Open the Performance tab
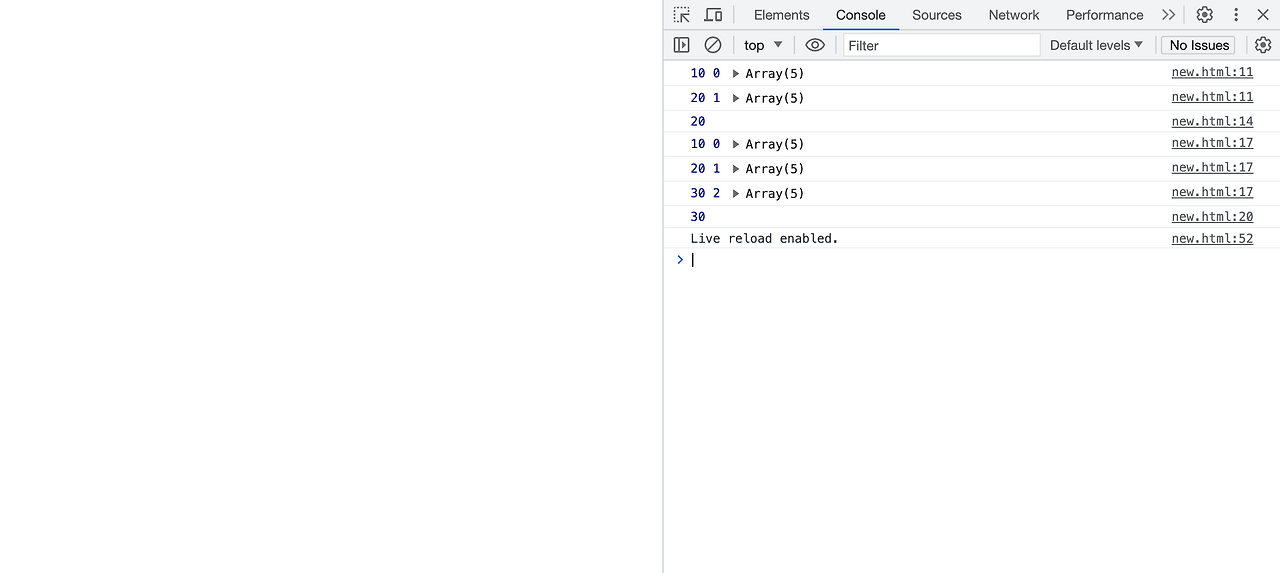1280x573 pixels. pyautogui.click(x=1104, y=15)
